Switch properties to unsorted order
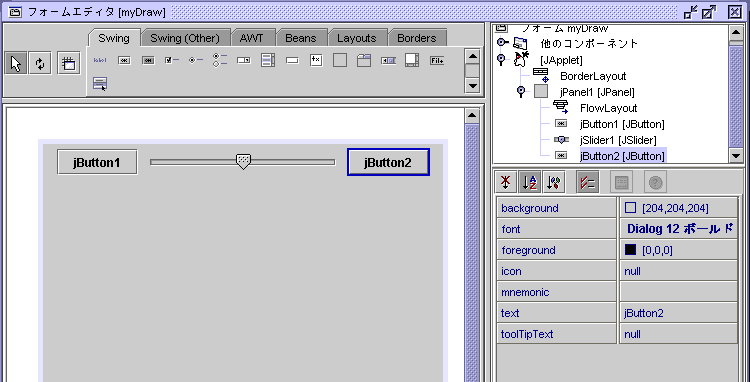Viewport: 750px width, 382px height. pyautogui.click(x=506, y=183)
